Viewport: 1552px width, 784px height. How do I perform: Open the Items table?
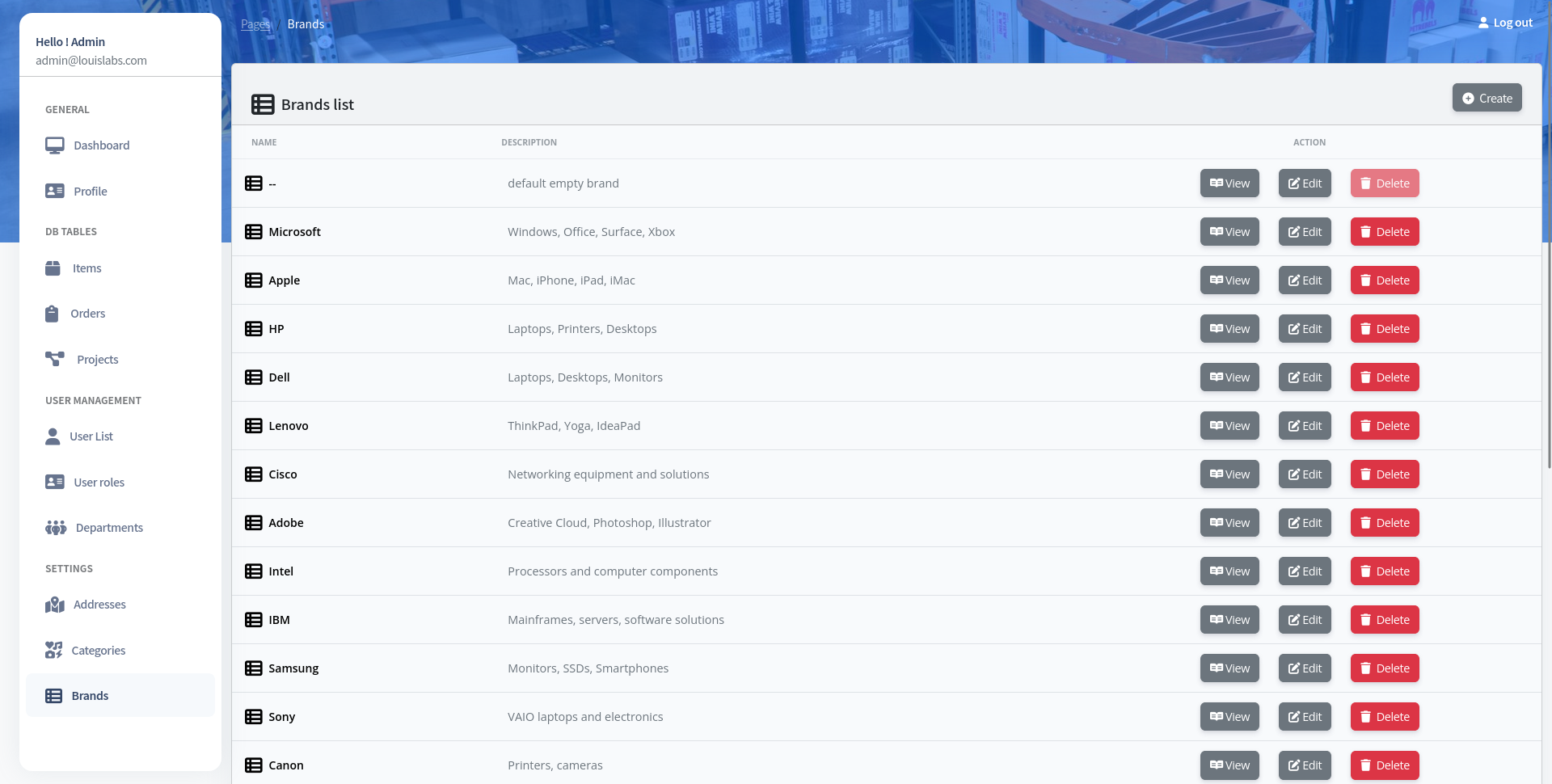[x=120, y=268]
